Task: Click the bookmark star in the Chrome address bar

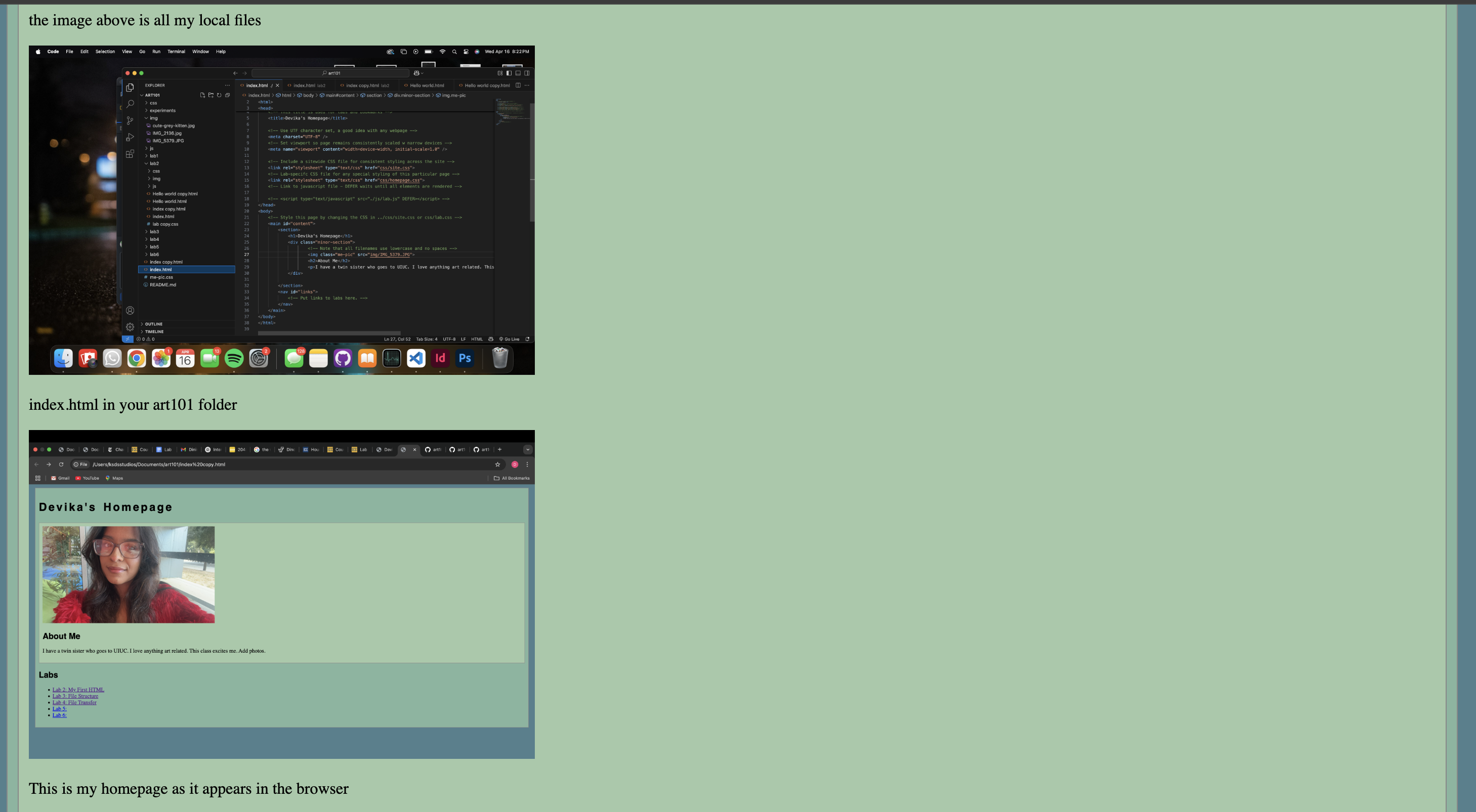Action: (x=497, y=464)
